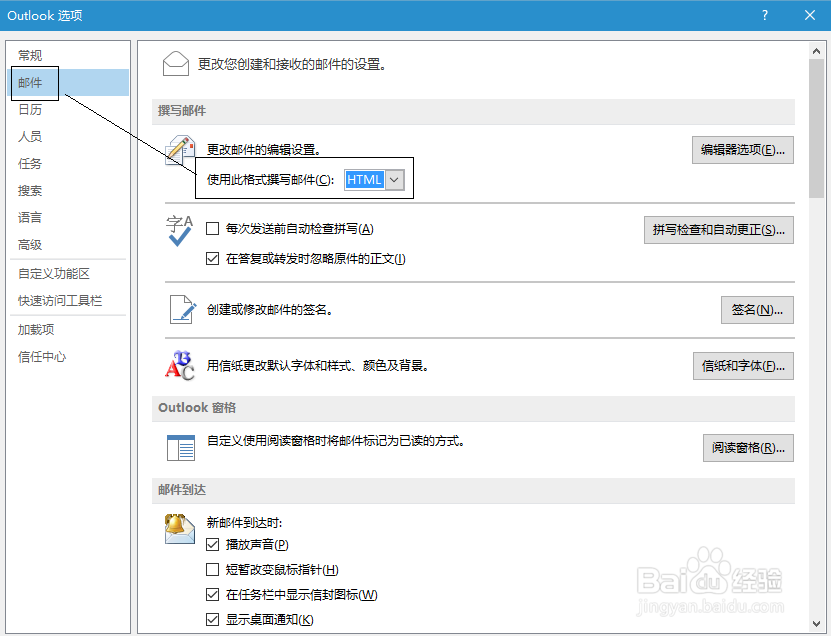
Task: Uncheck 显示桌面通知 option
Action: [213, 619]
